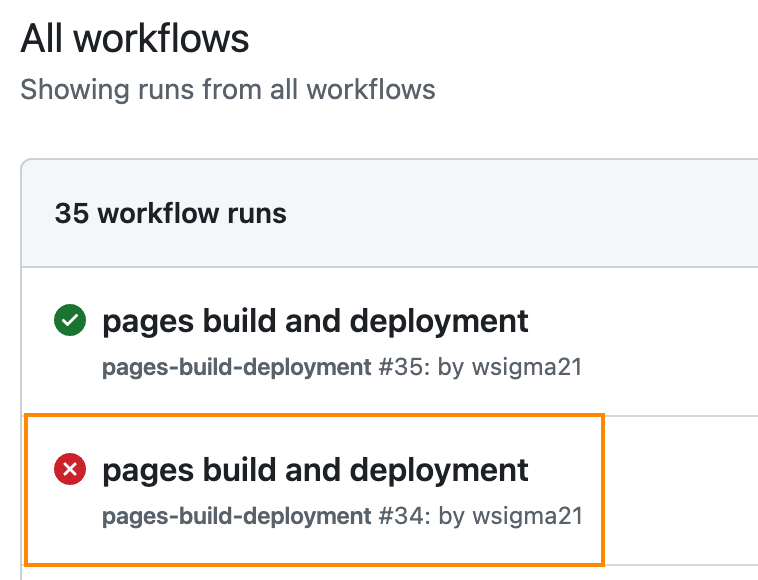
Task: Click the red failed X status icon
Action: pos(70,469)
